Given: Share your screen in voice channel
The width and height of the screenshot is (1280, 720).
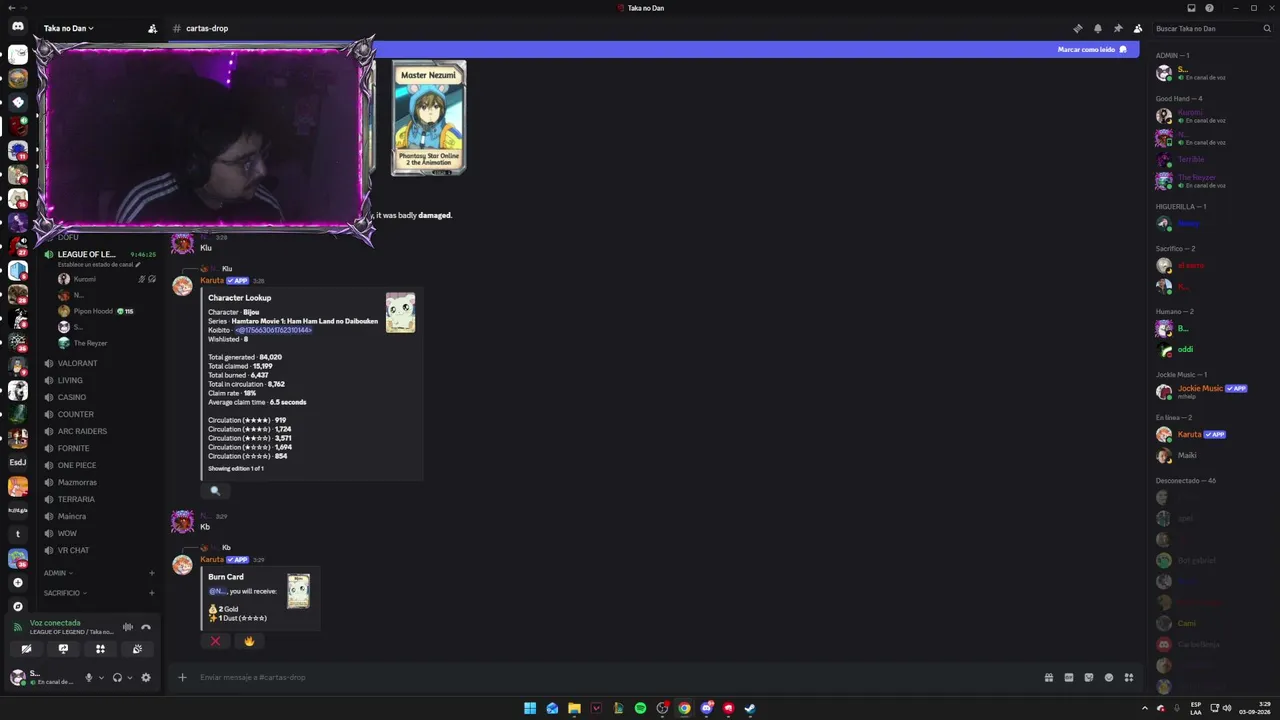Looking at the screenshot, I should (x=63, y=649).
